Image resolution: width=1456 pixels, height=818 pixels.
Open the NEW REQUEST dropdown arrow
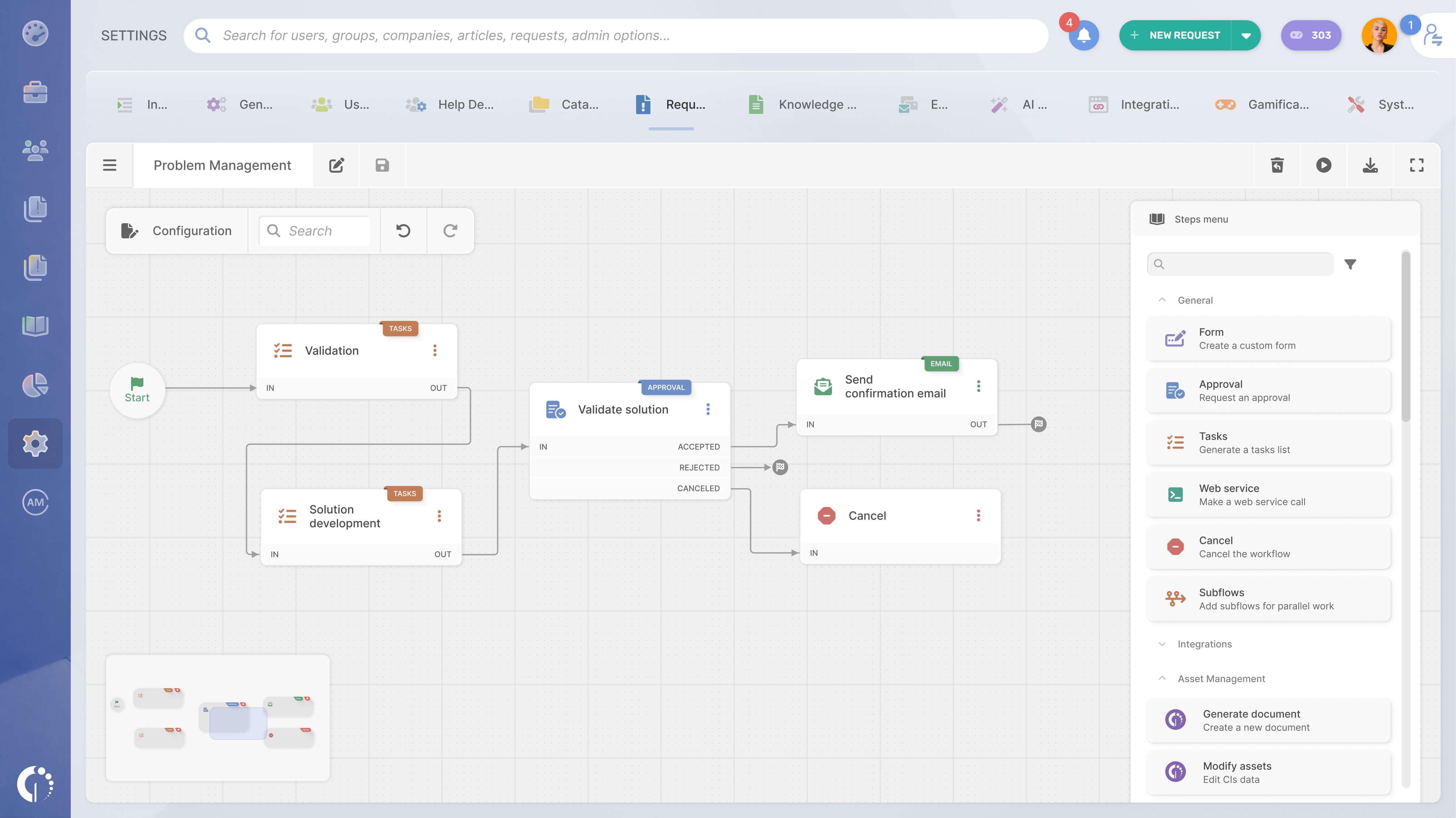point(1246,36)
